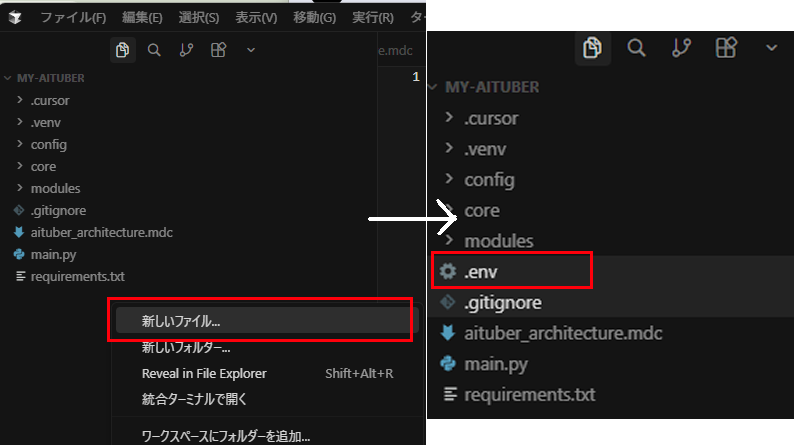Open Extensions icon in the enlarged right panel

pyautogui.click(x=727, y=47)
